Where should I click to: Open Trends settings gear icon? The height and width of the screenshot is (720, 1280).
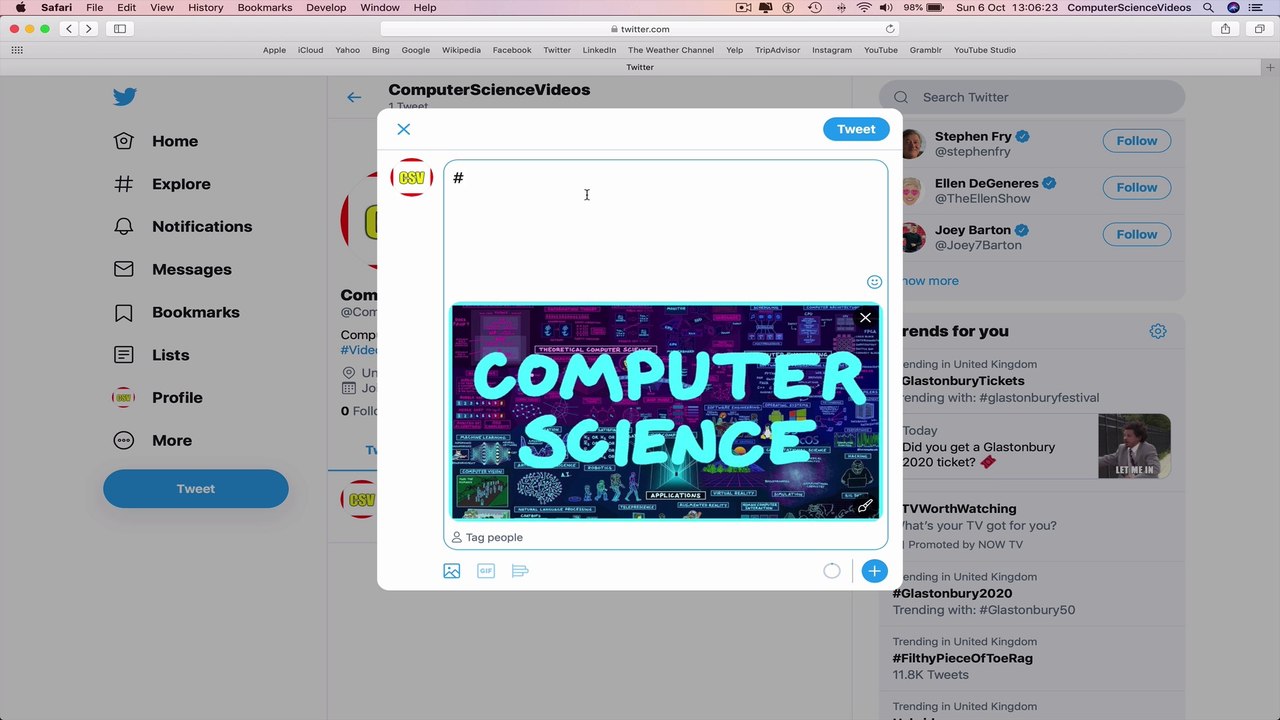1158,331
